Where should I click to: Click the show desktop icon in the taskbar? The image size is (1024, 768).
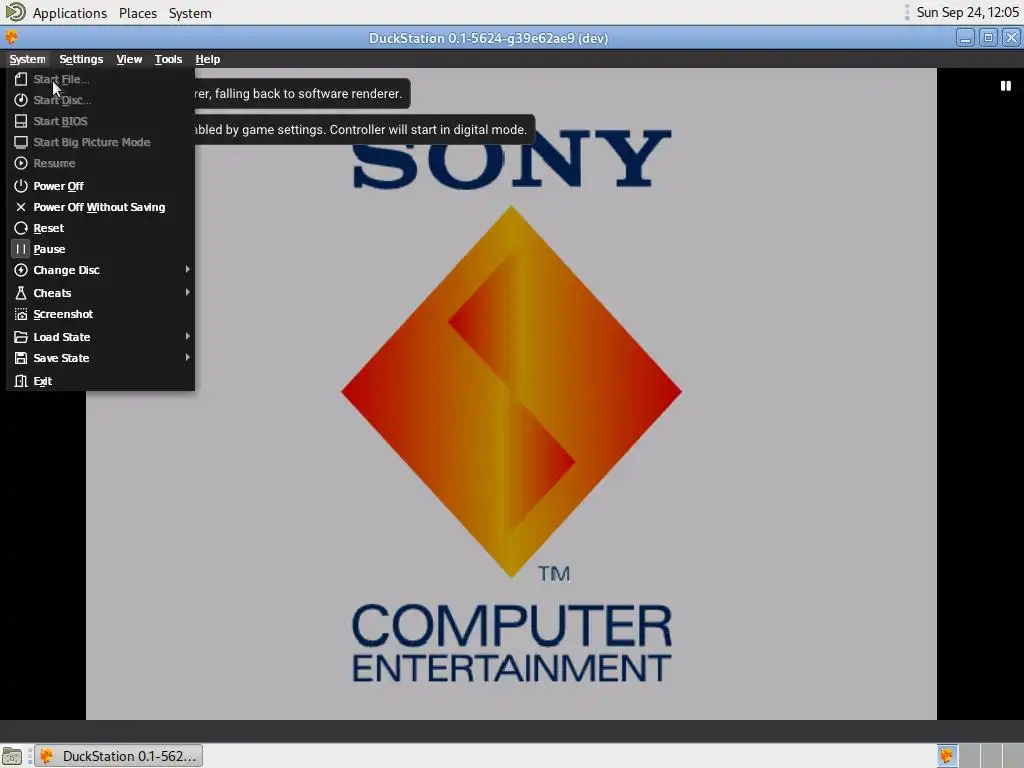coord(12,756)
